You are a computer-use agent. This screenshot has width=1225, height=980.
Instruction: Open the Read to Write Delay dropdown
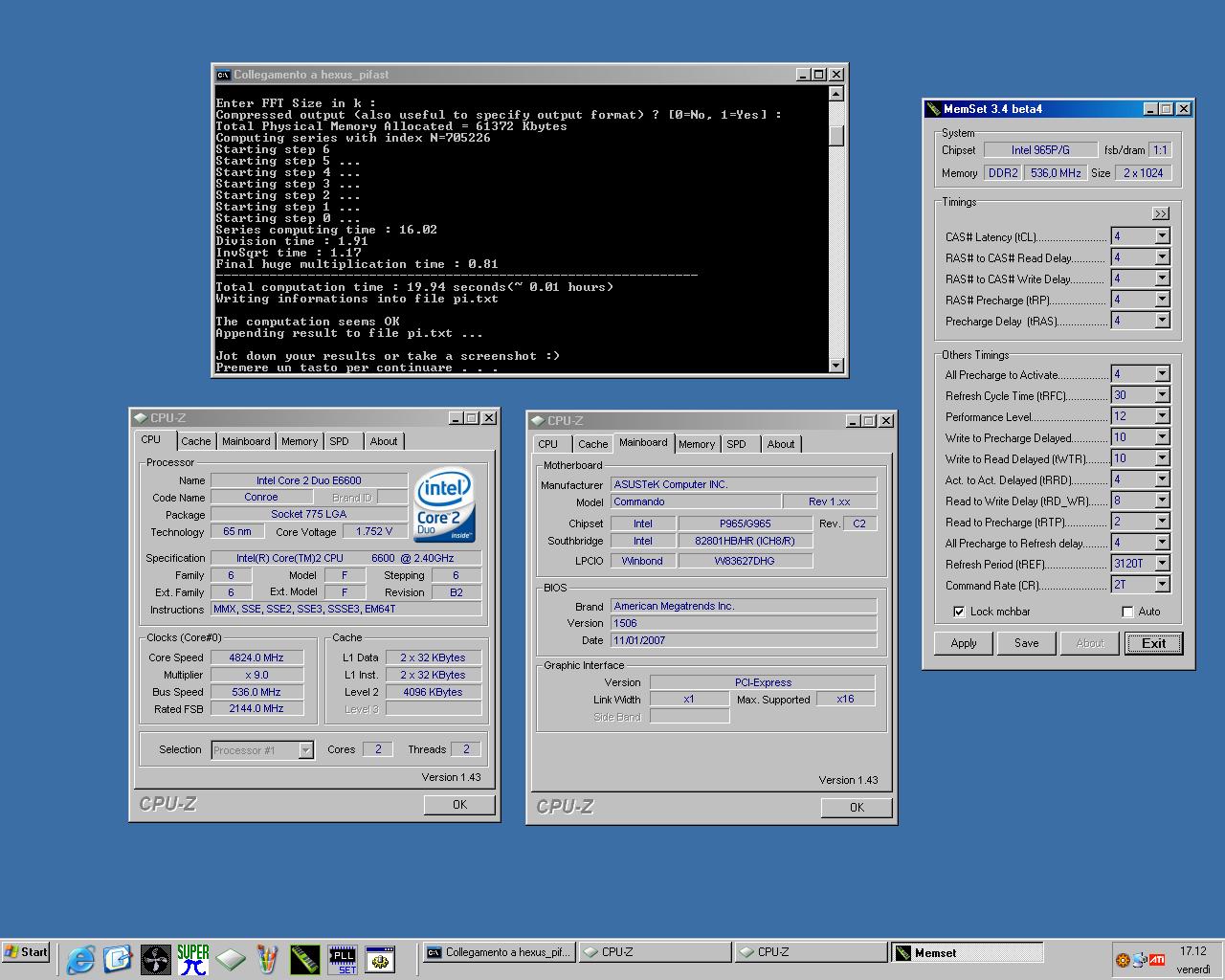pos(1162,501)
